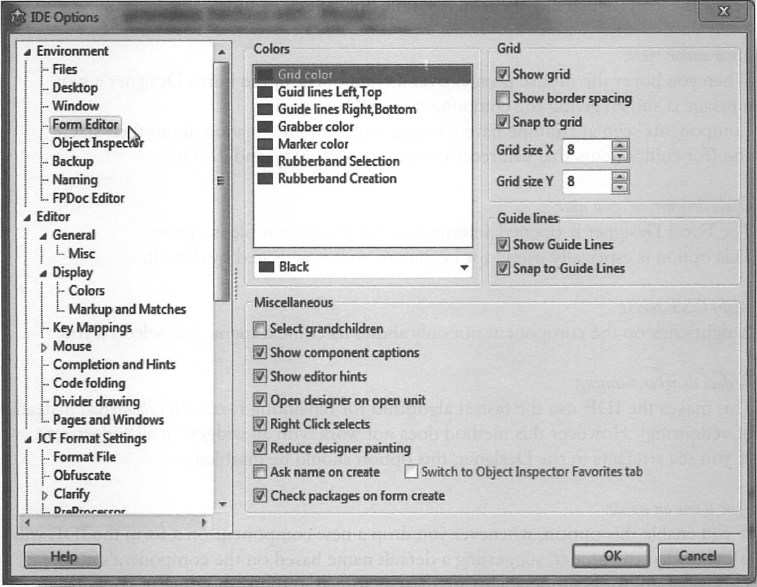Increase Grid size X with up arrow
The width and height of the screenshot is (757, 587).
pyautogui.click(x=620, y=146)
